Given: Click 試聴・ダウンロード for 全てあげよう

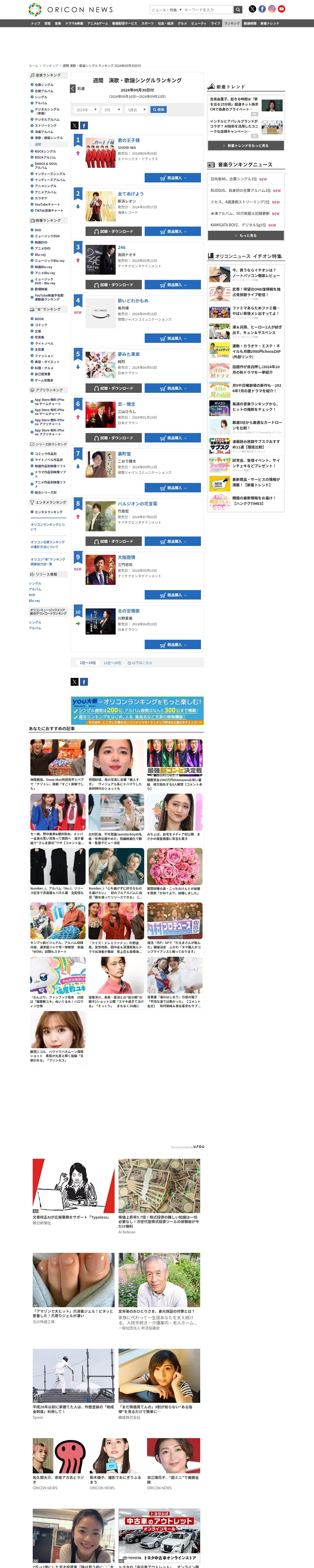Looking at the screenshot, I should tap(113, 231).
